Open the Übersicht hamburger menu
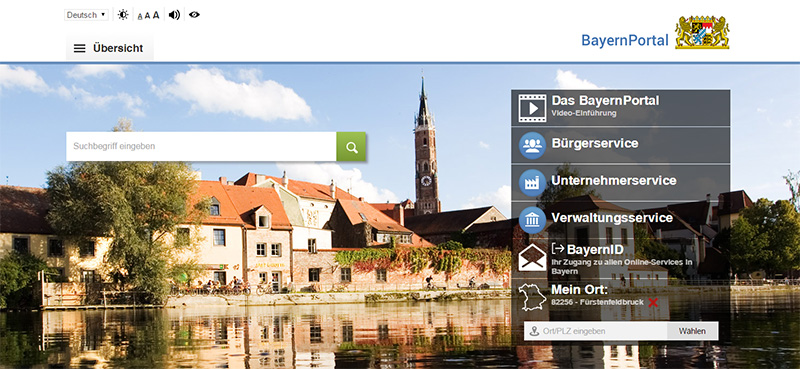The width and height of the screenshot is (800, 369). (109, 48)
